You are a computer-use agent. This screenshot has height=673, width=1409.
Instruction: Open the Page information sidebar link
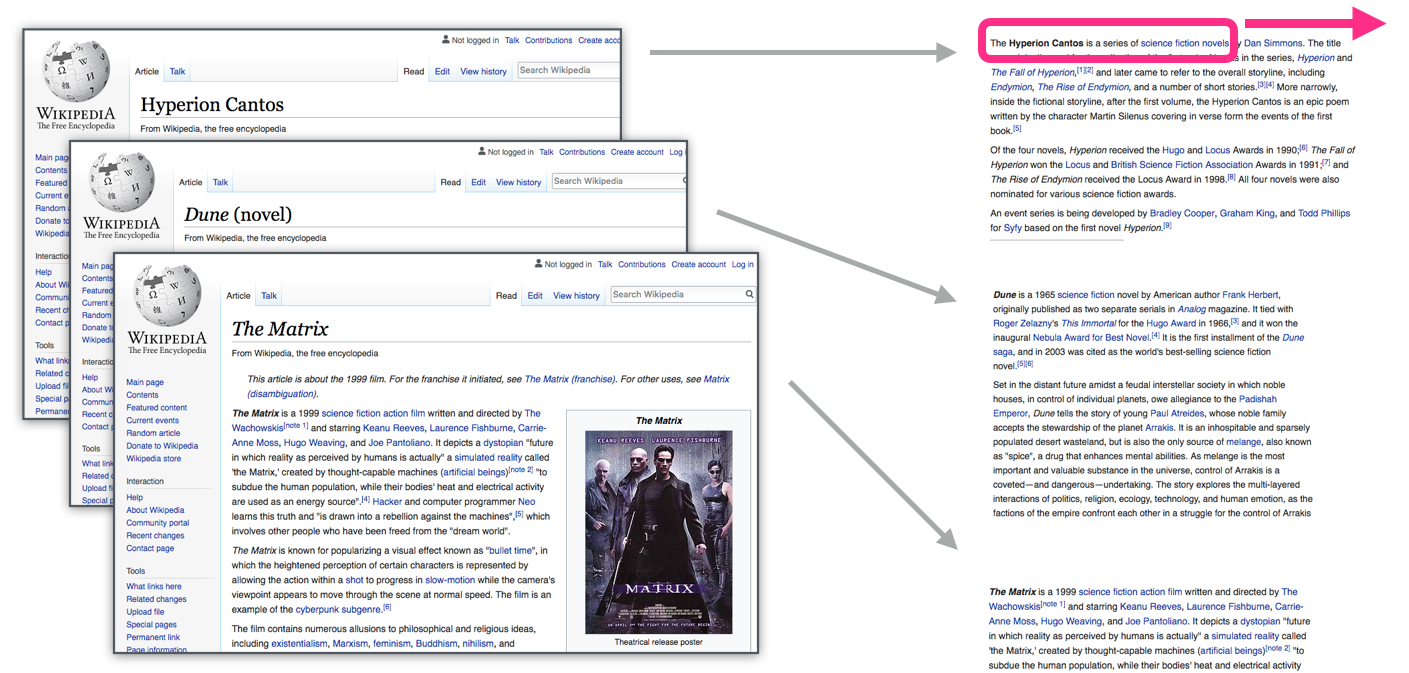click(x=156, y=650)
